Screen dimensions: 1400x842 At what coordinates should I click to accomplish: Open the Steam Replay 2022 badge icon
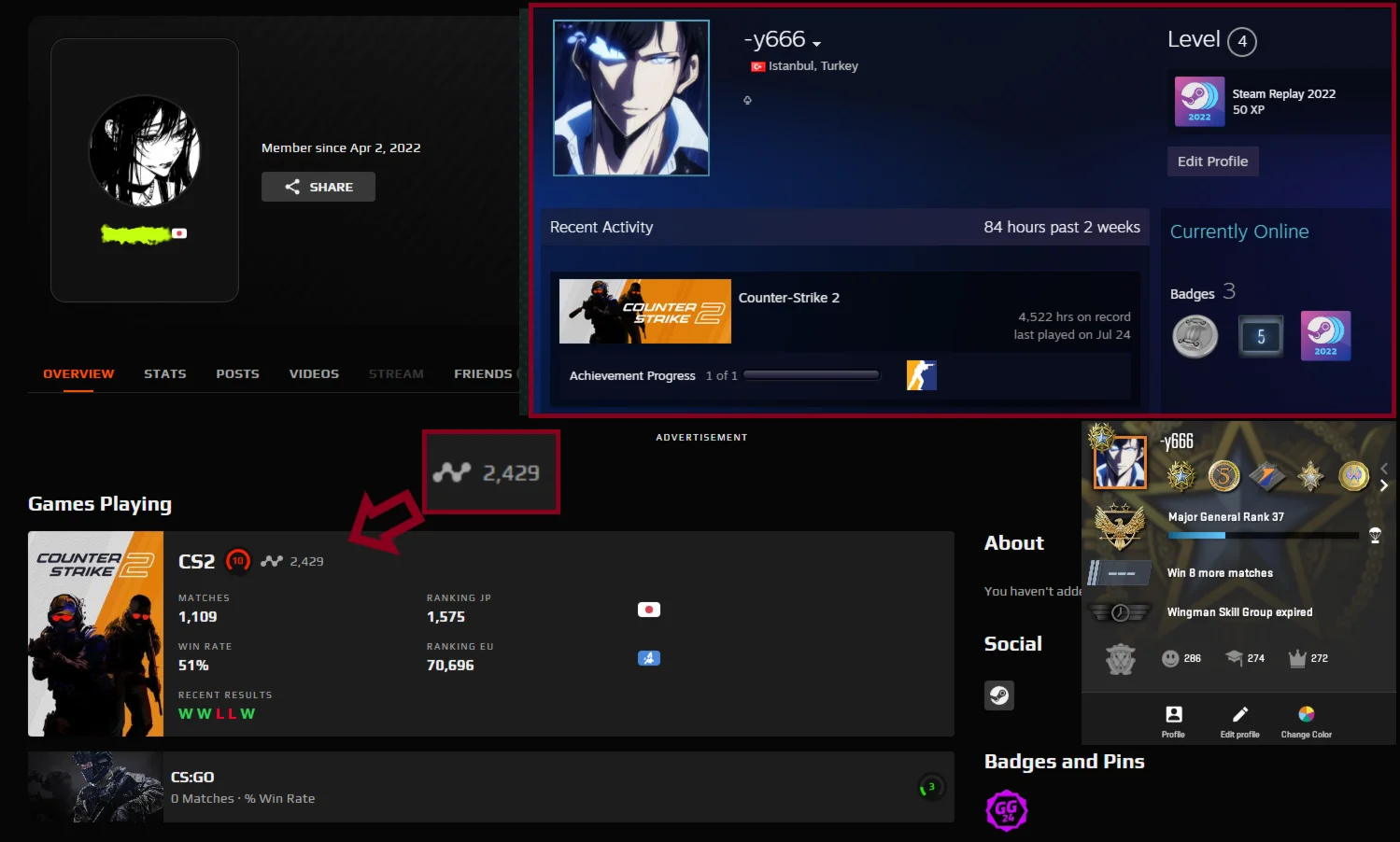(1200, 102)
